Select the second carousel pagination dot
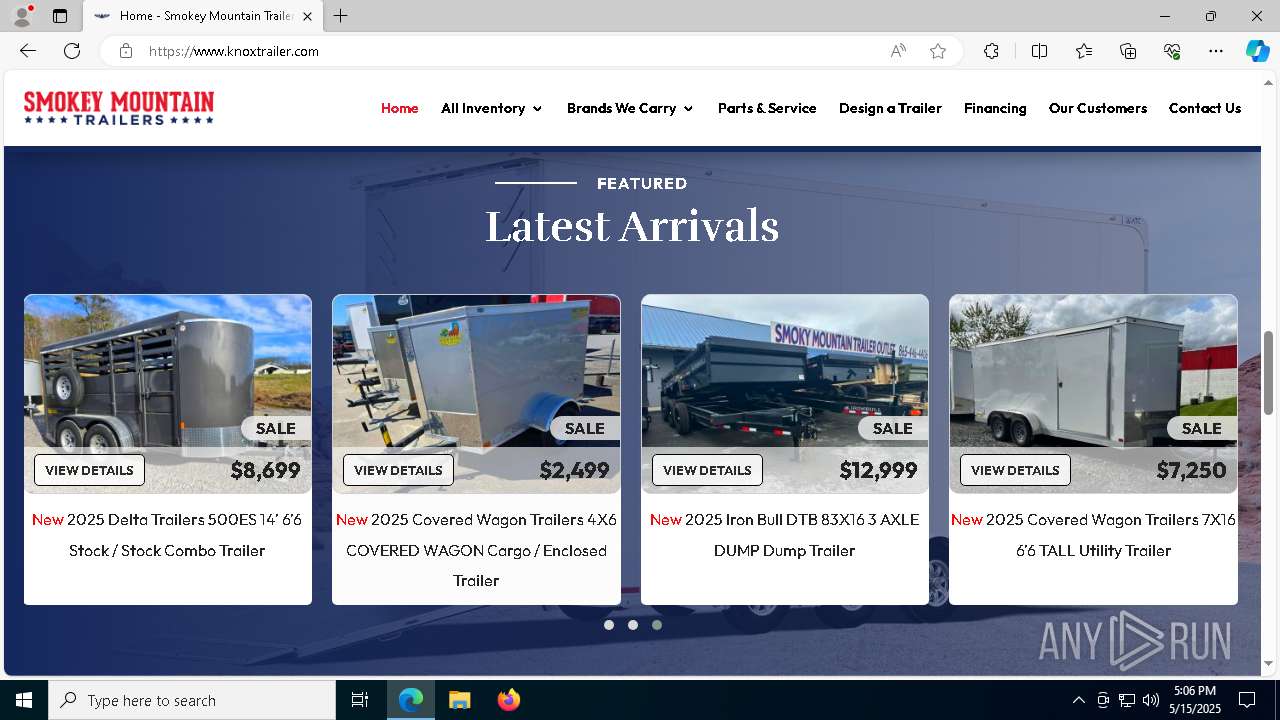 coord(633,625)
